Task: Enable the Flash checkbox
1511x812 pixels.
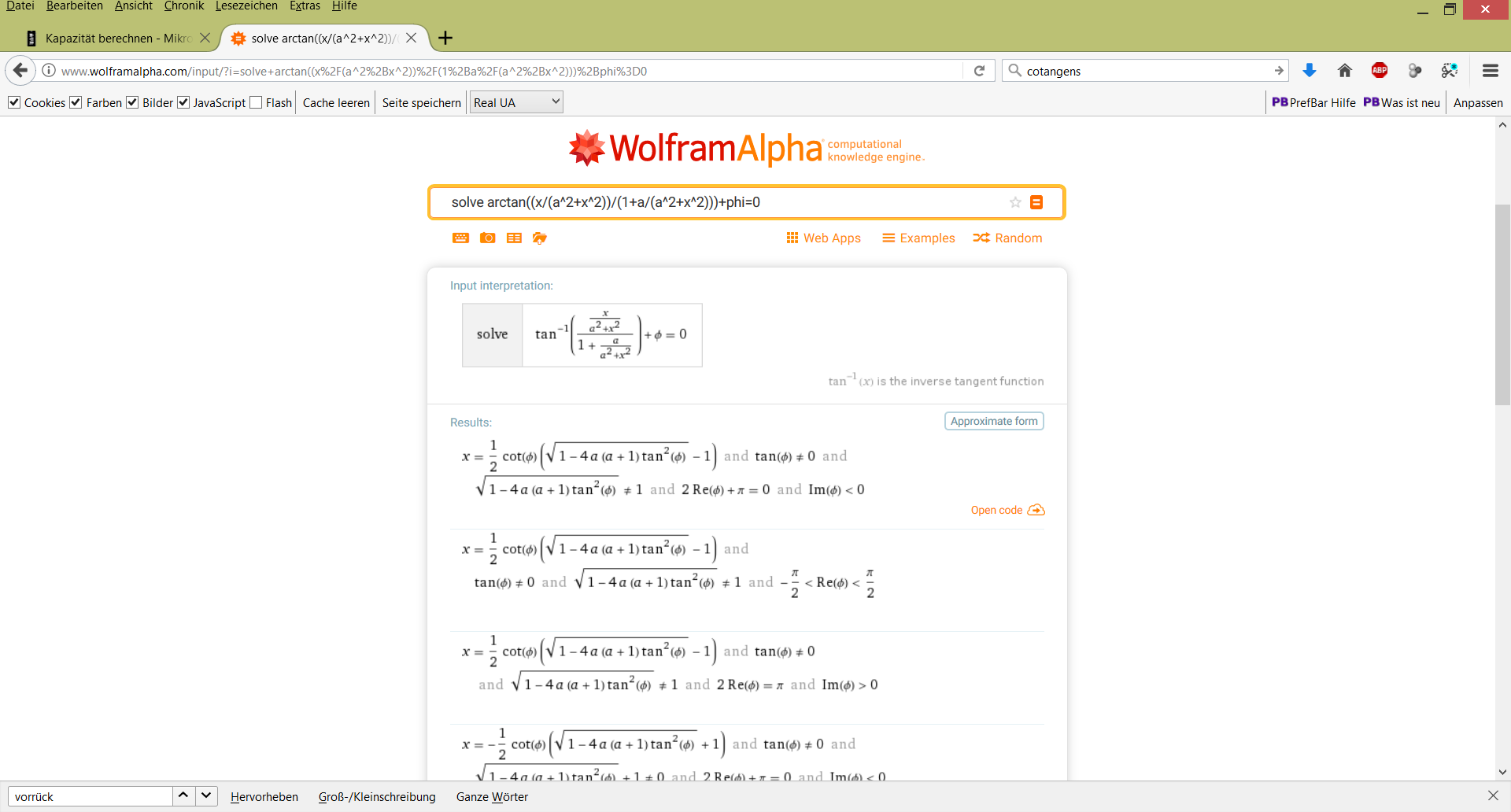Action: tap(256, 102)
